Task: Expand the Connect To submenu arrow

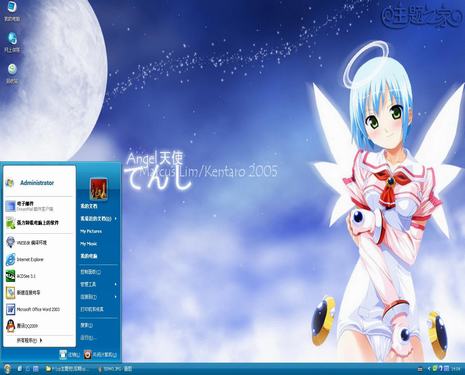Action: tap(116, 297)
